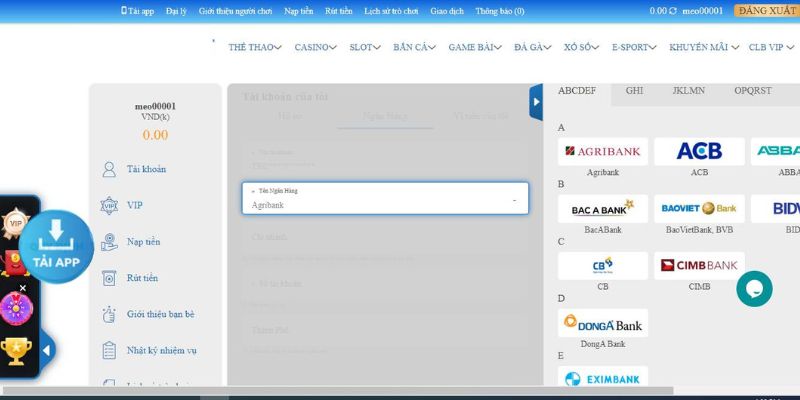Expand the CASINO menu
The image size is (800, 400).
pyautogui.click(x=315, y=47)
